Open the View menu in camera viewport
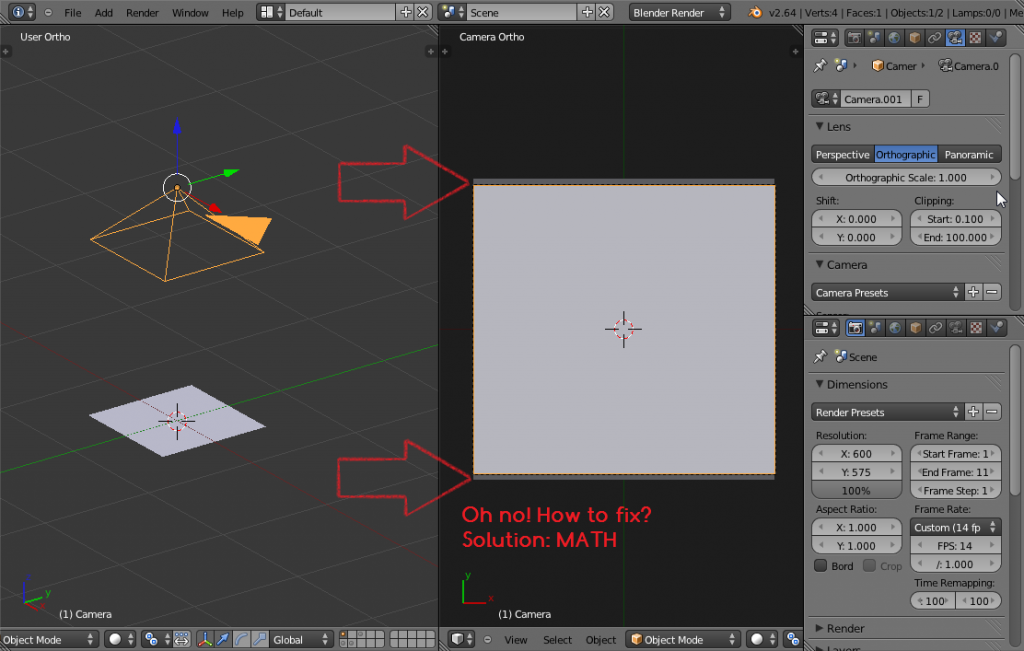The width and height of the screenshot is (1024, 651). pos(516,639)
